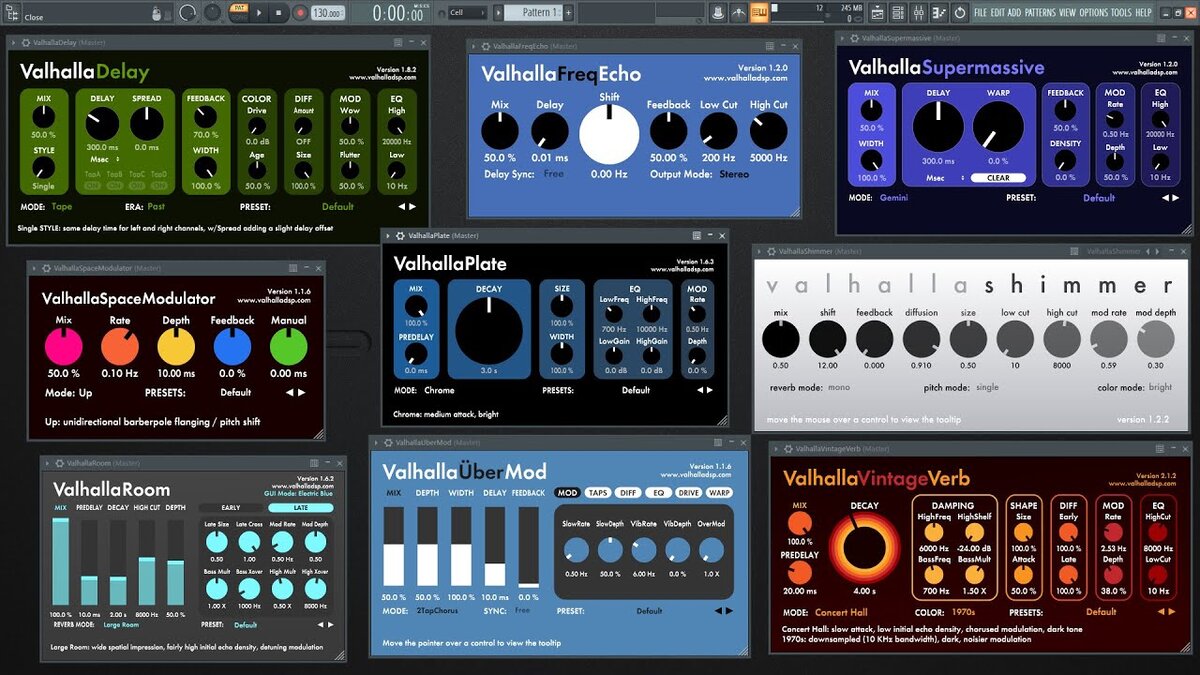Image resolution: width=1200 pixels, height=675 pixels.
Task: Select EARLY tab in ValhallaRoom
Action: click(231, 508)
